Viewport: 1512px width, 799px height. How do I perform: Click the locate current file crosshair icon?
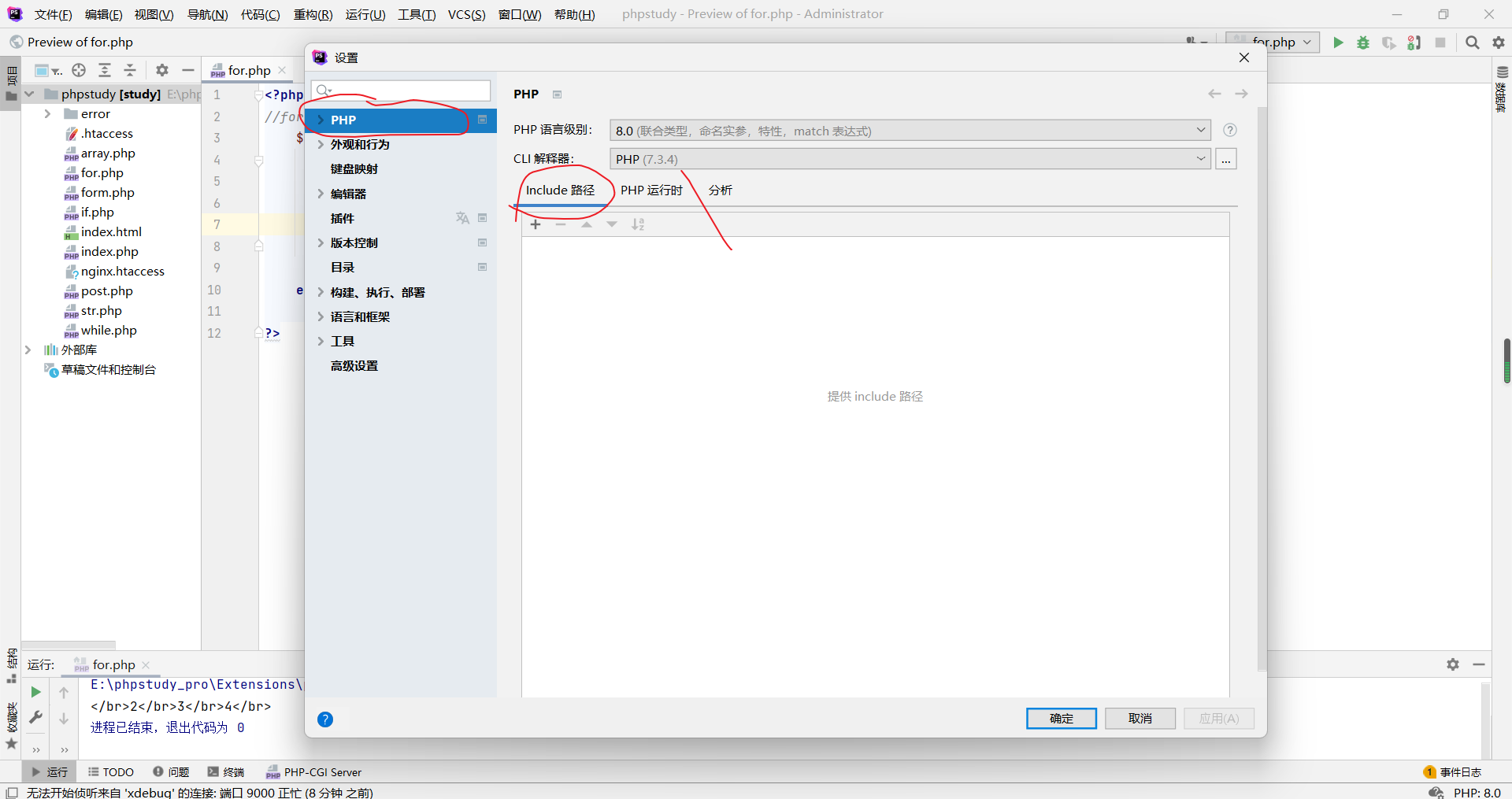pyautogui.click(x=79, y=70)
